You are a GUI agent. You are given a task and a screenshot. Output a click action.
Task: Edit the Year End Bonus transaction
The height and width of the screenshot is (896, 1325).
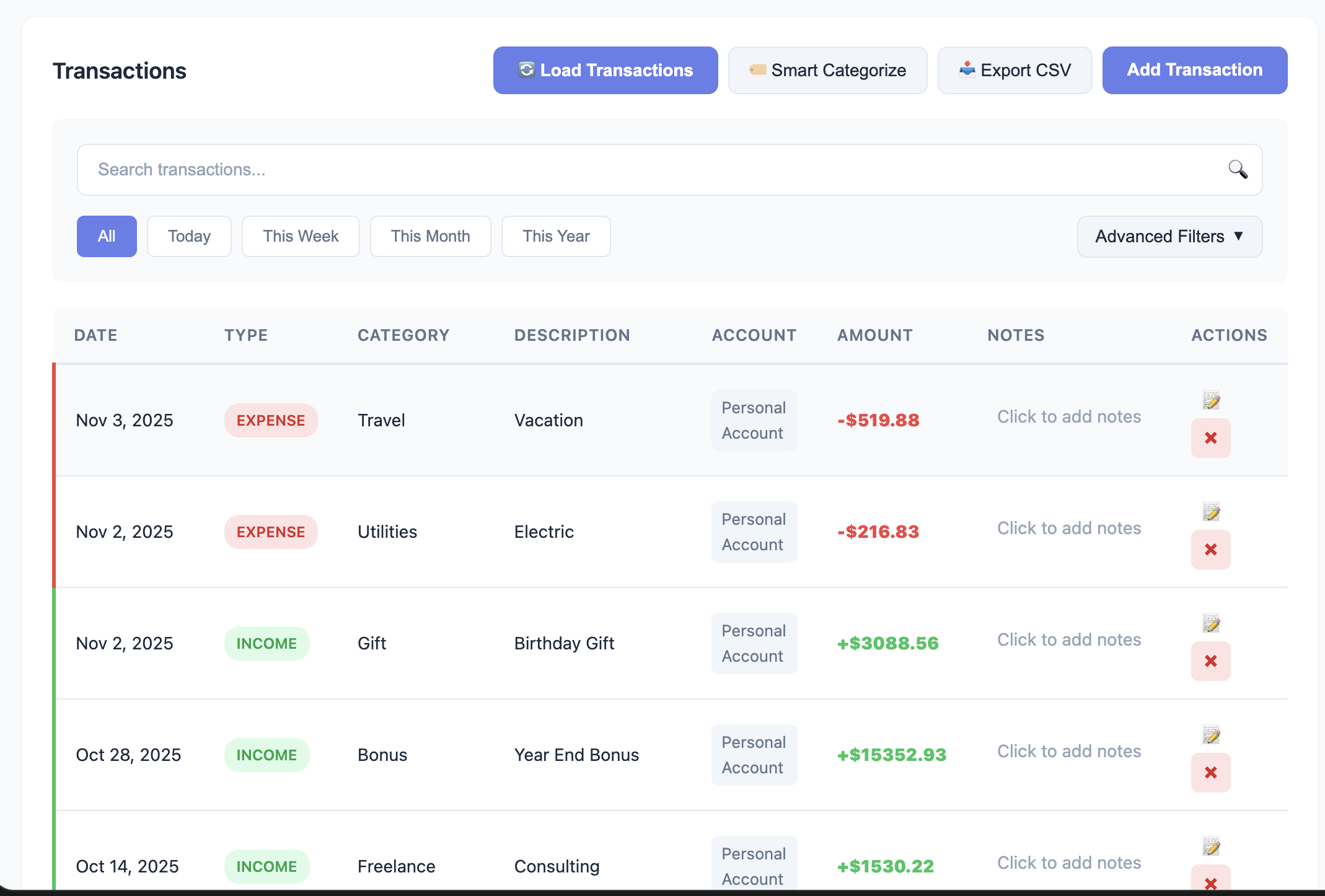click(x=1211, y=735)
